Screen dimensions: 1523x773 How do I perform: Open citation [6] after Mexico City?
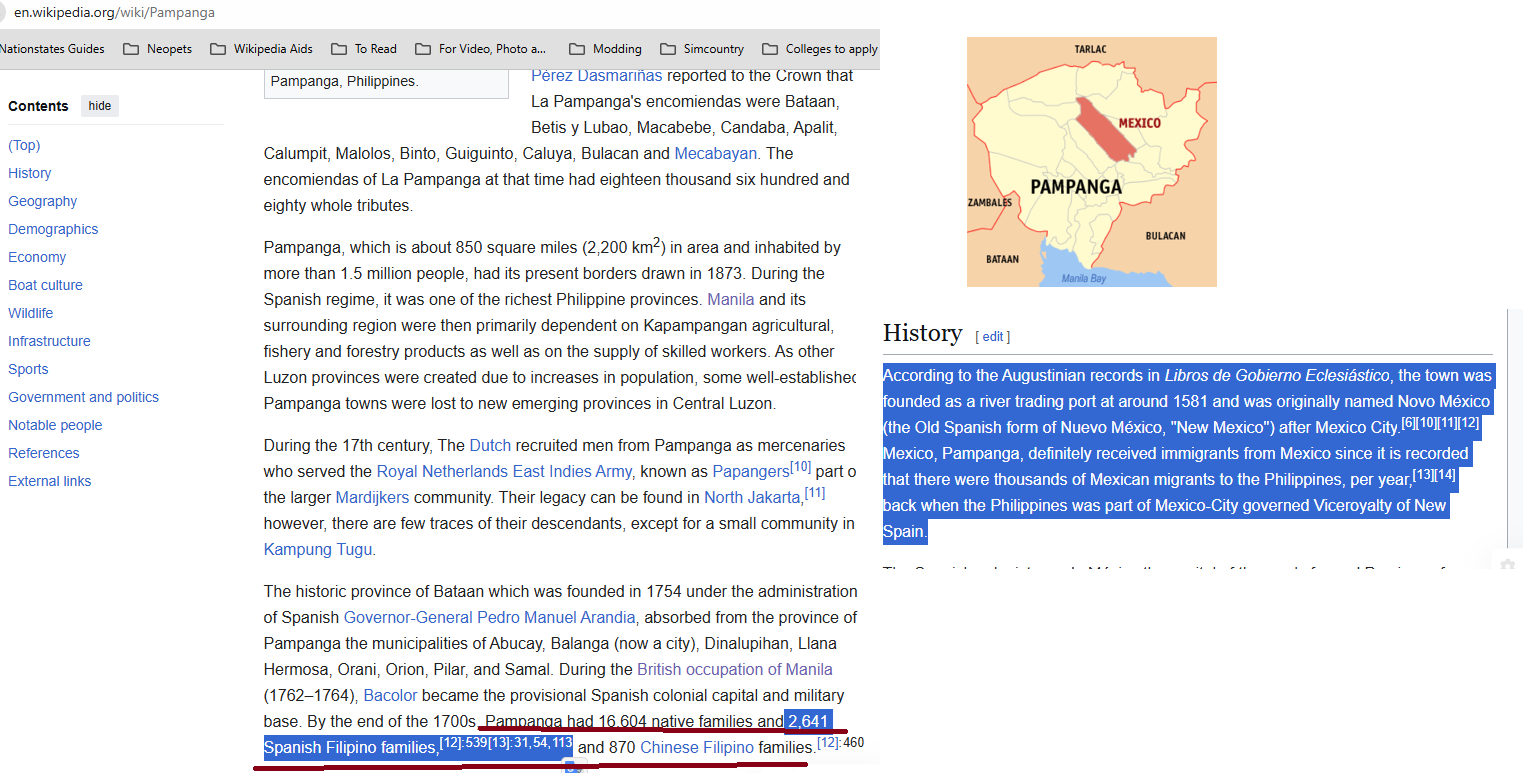1408,422
